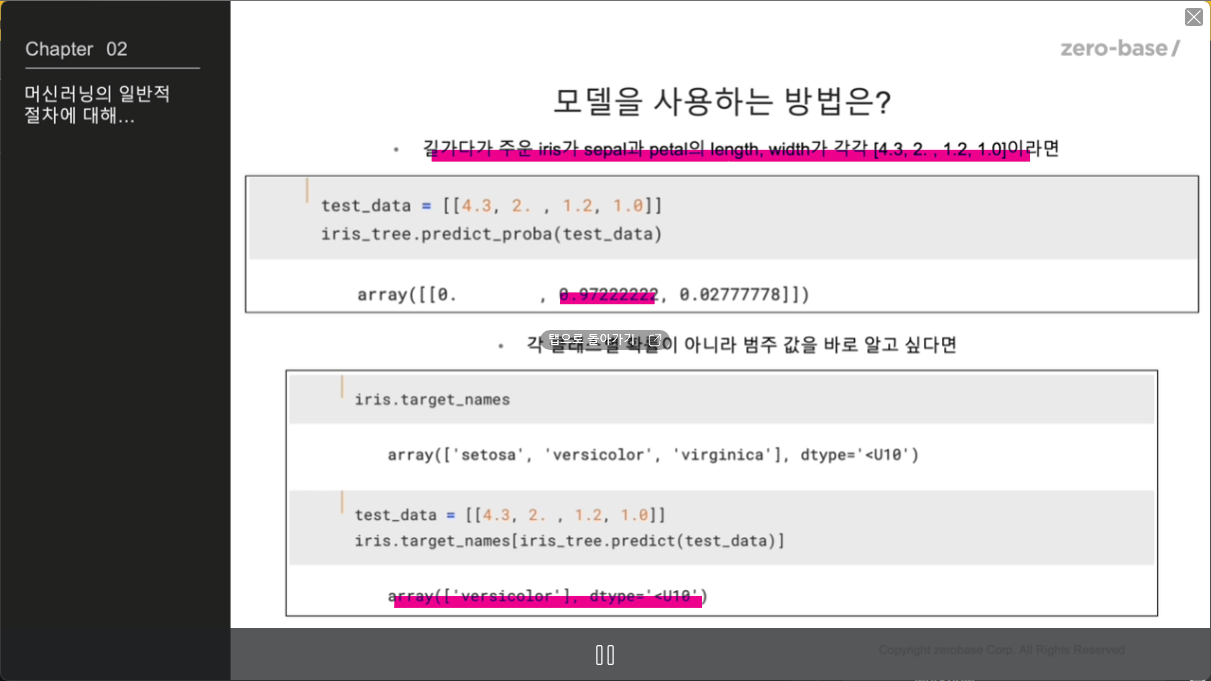Click the '탭으로 돌아가기' return-to-tab button

[x=605, y=340]
